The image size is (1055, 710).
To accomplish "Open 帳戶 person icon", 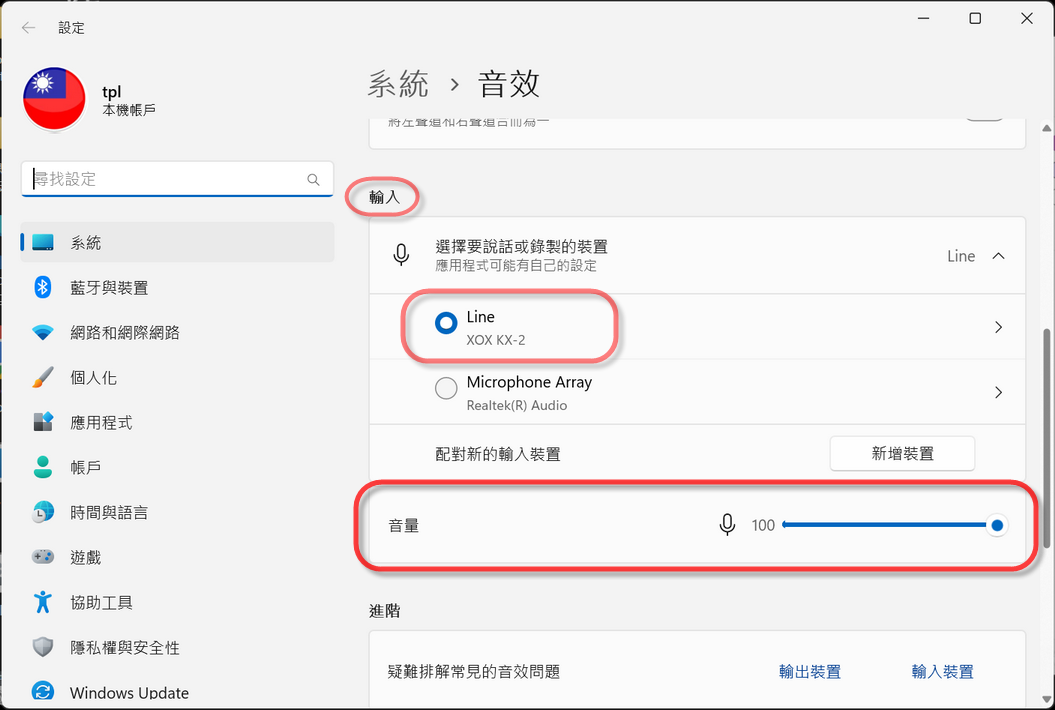I will [43, 467].
